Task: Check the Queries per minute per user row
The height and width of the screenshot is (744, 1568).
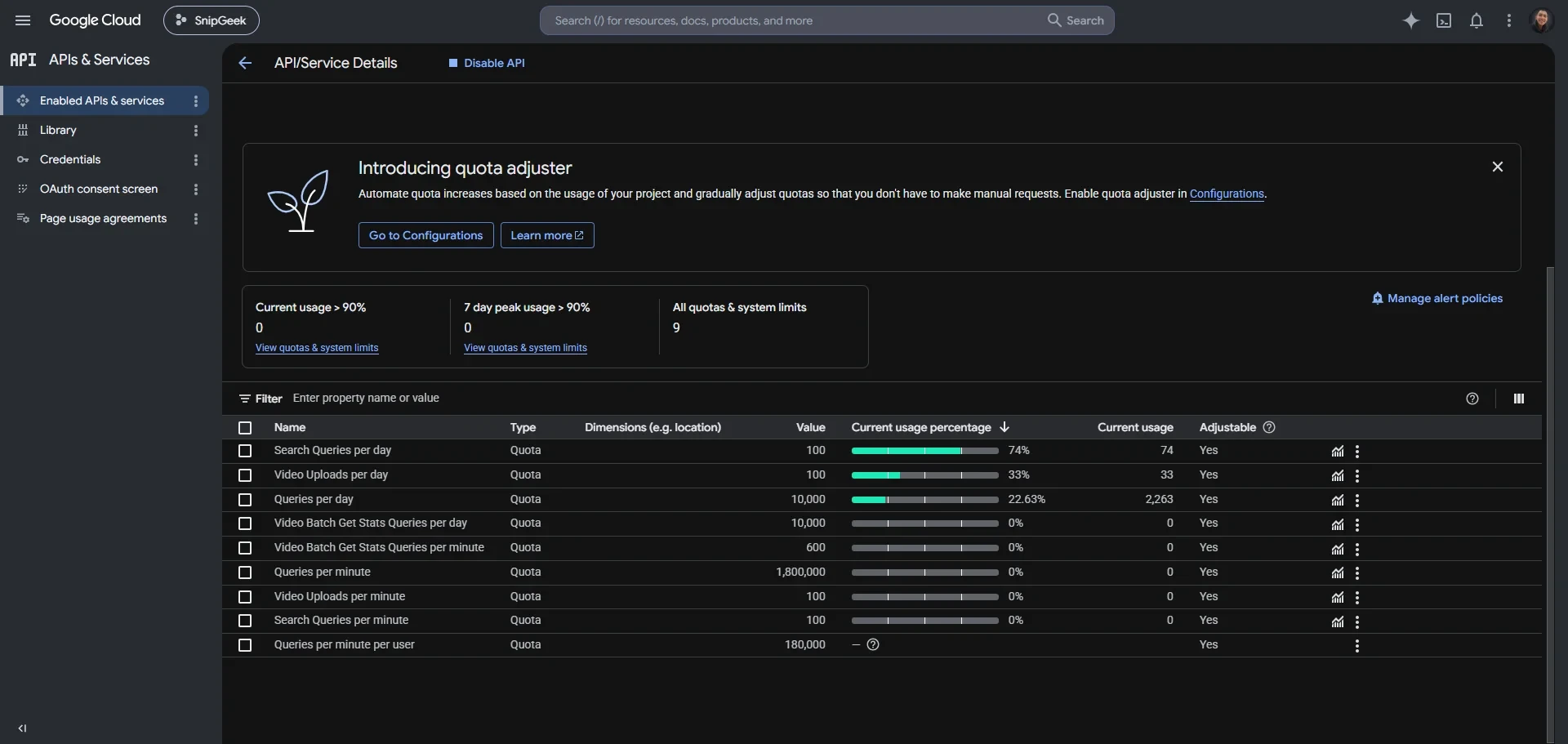Action: tap(245, 645)
